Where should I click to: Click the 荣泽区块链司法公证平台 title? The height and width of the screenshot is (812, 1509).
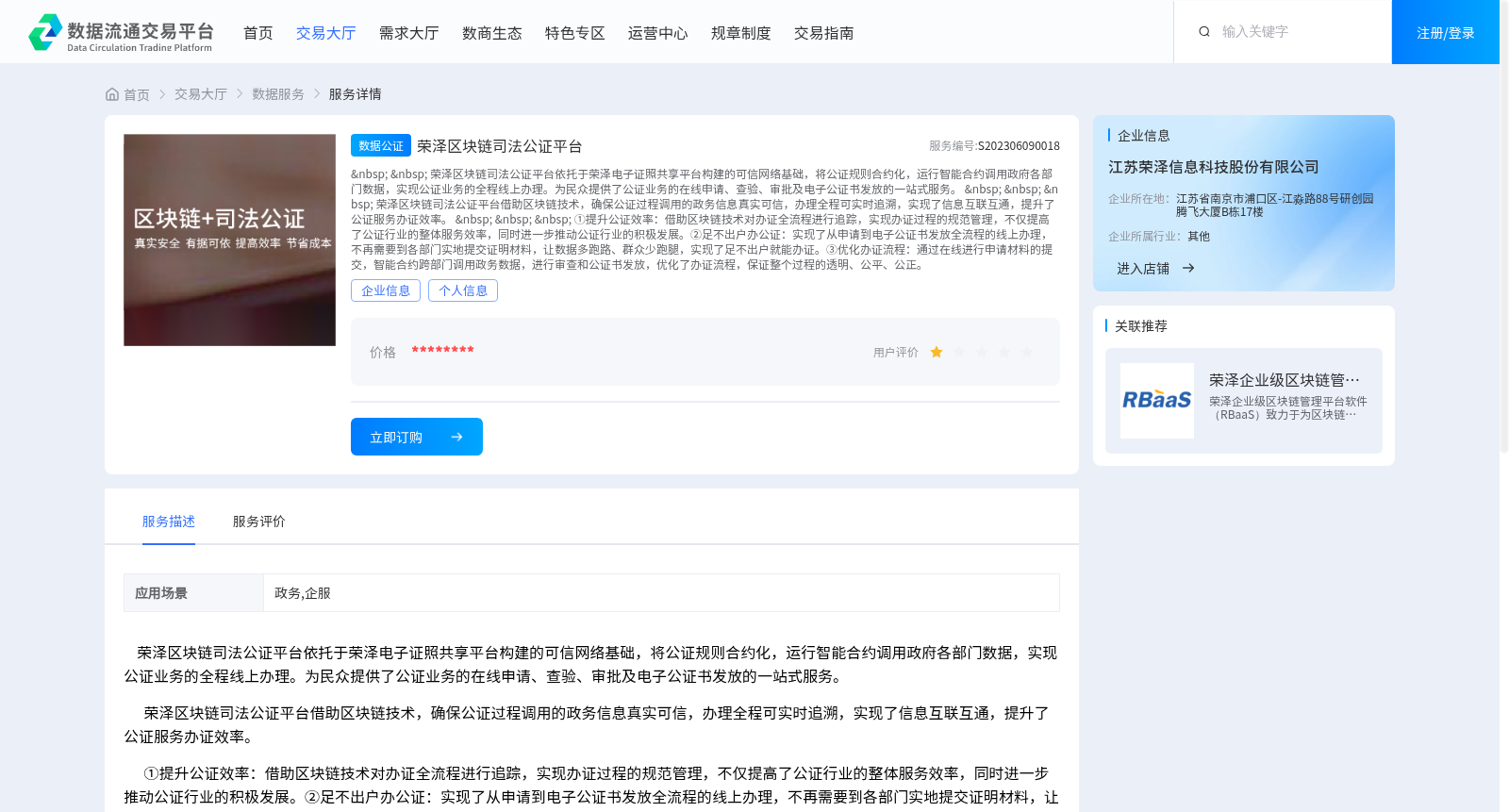tap(500, 146)
